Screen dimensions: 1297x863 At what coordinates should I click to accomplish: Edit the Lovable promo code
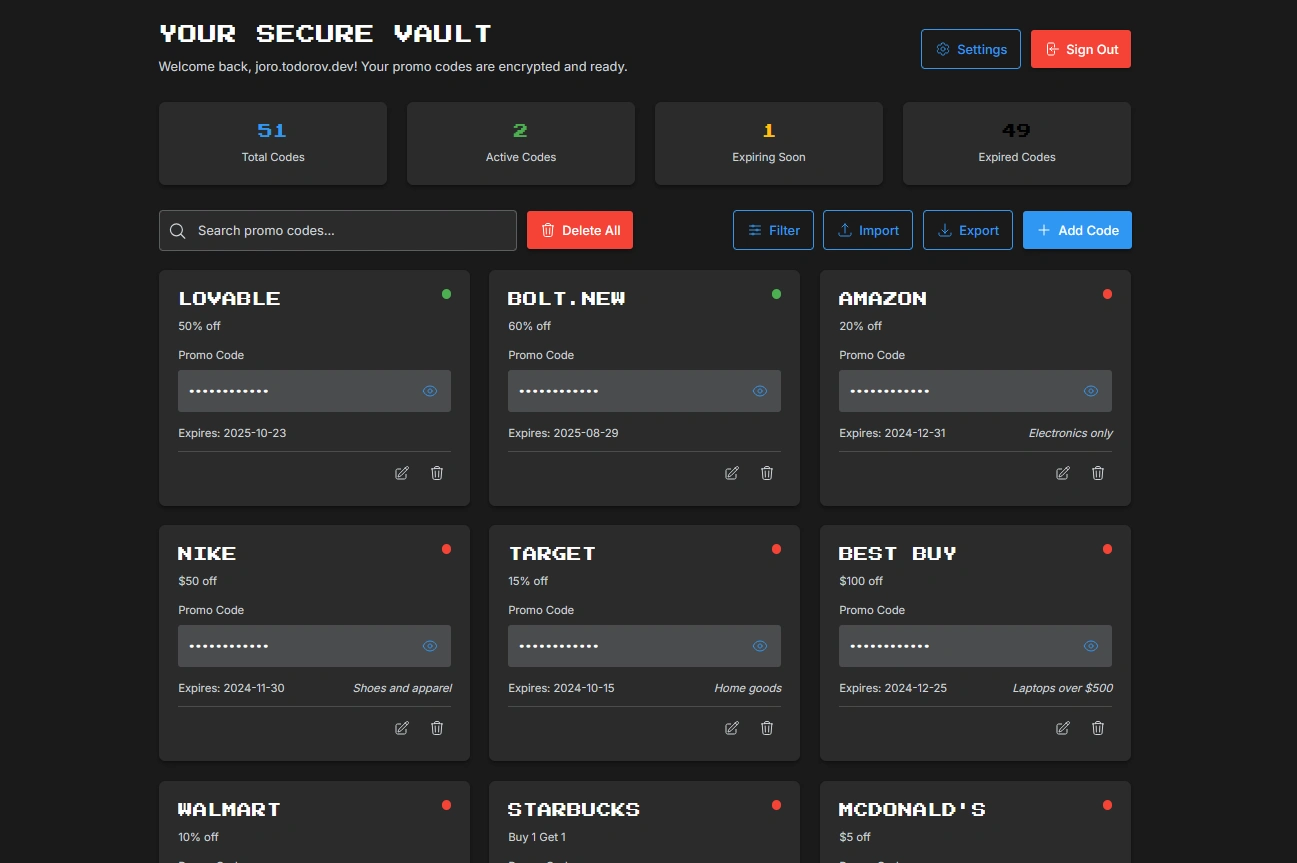(402, 473)
